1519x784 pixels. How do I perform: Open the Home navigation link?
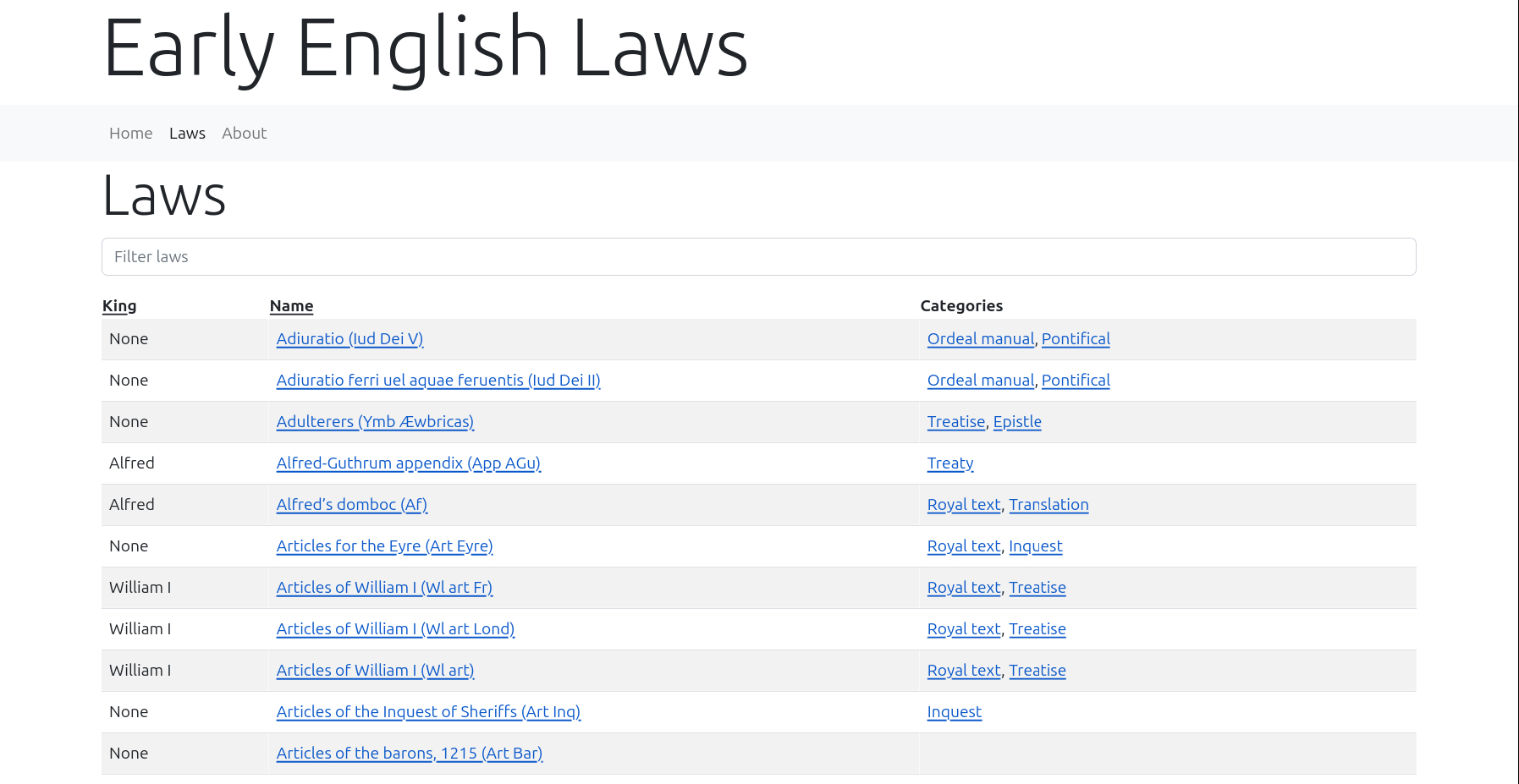point(130,134)
